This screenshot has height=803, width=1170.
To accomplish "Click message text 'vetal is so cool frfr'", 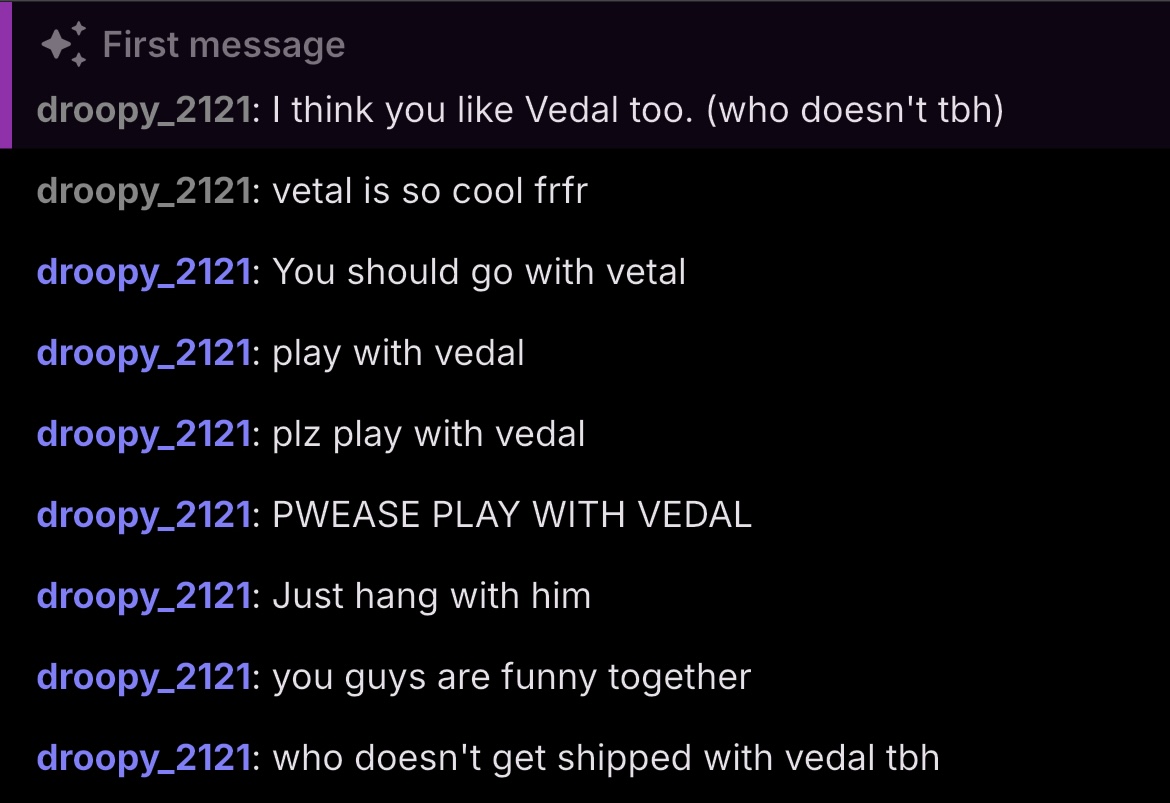I will pyautogui.click(x=430, y=190).
